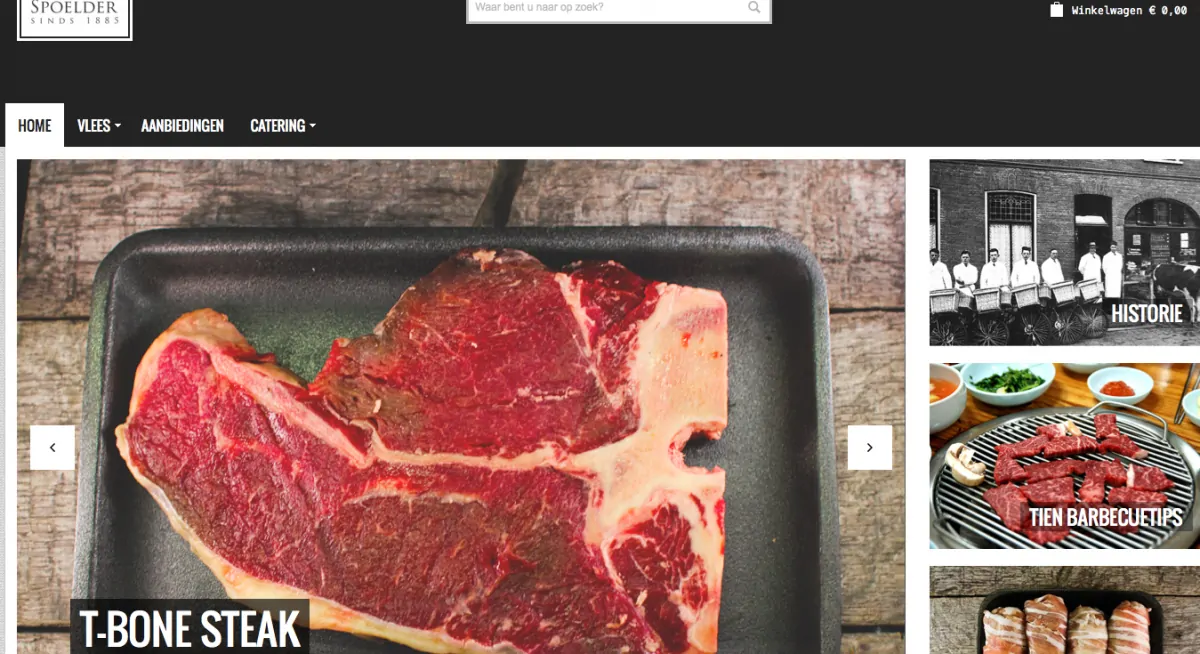Viewport: 1200px width, 654px height.
Task: Click the Spoelder logo
Action: (75, 19)
